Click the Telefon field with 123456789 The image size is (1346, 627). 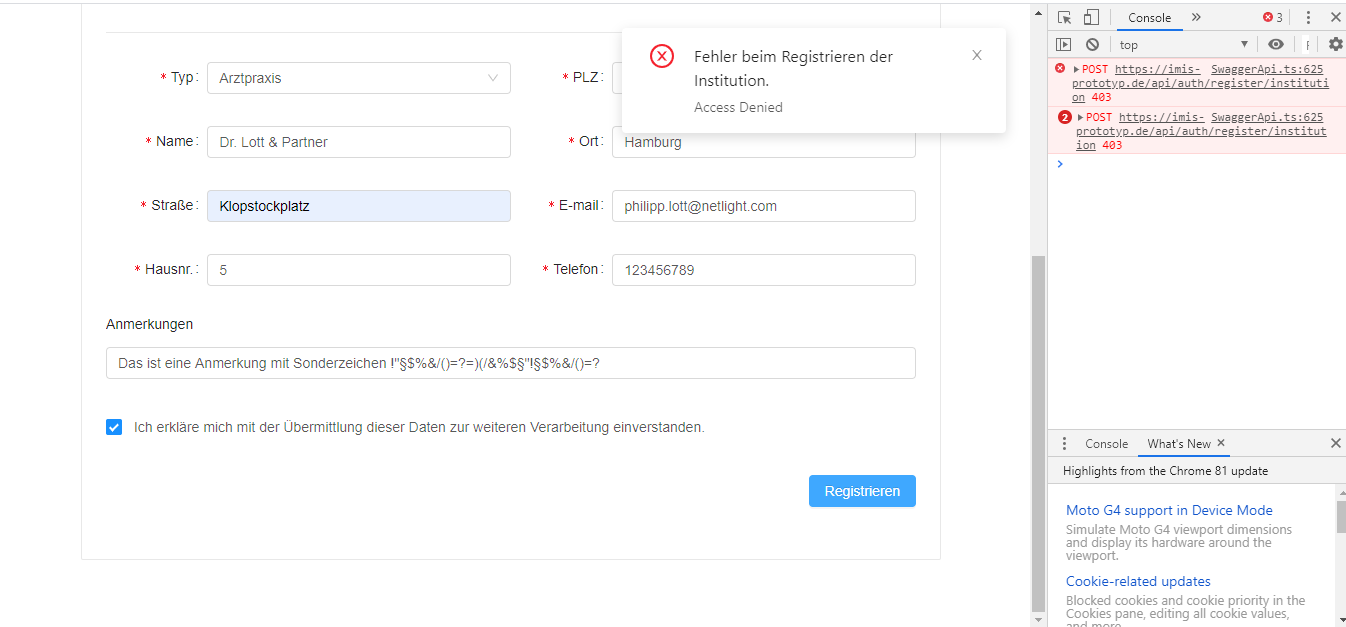(x=764, y=270)
